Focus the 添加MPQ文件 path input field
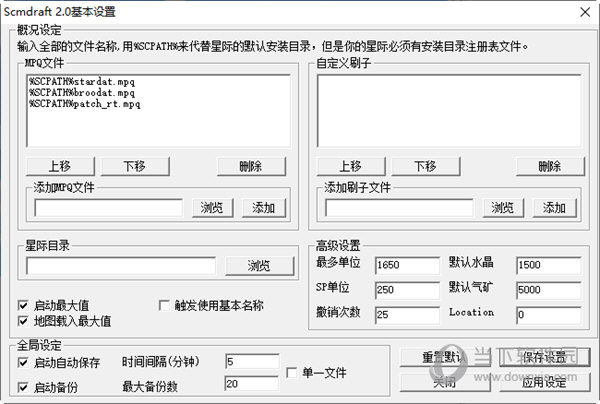Image resolution: width=600 pixels, height=404 pixels. (108, 208)
